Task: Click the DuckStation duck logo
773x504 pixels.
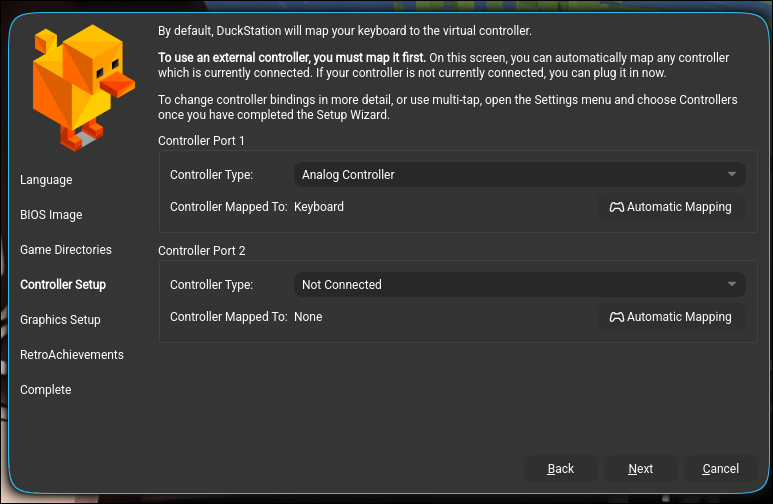Action: tap(84, 87)
